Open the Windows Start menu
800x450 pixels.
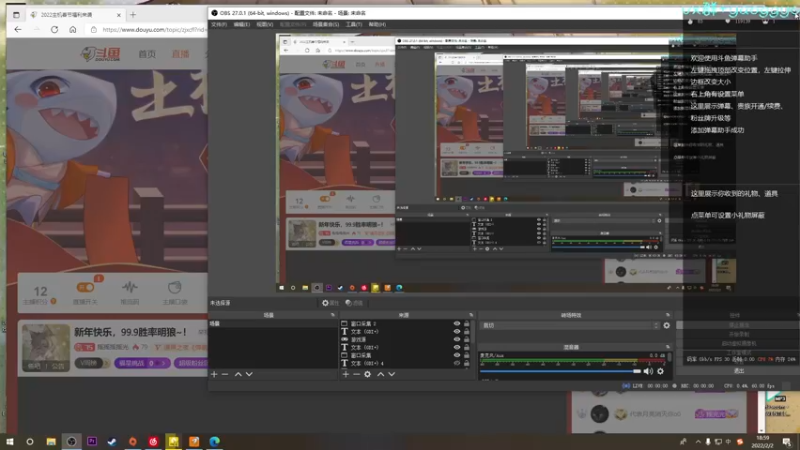[10, 441]
